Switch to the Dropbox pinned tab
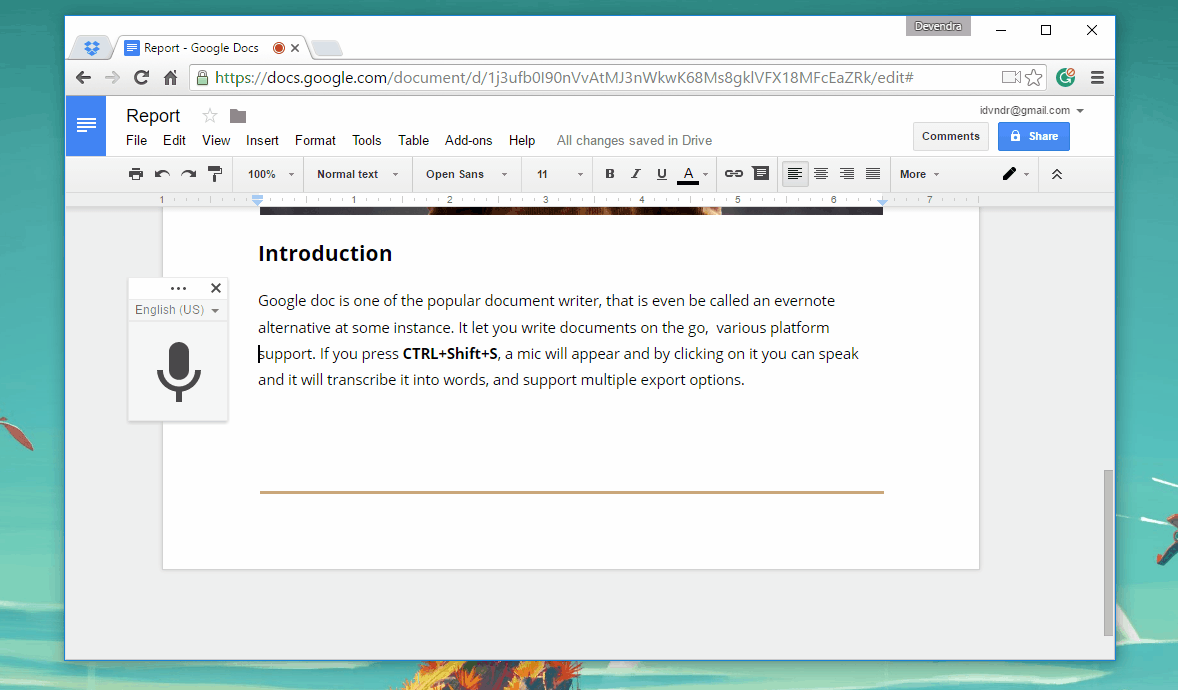This screenshot has width=1178, height=690. [x=92, y=48]
